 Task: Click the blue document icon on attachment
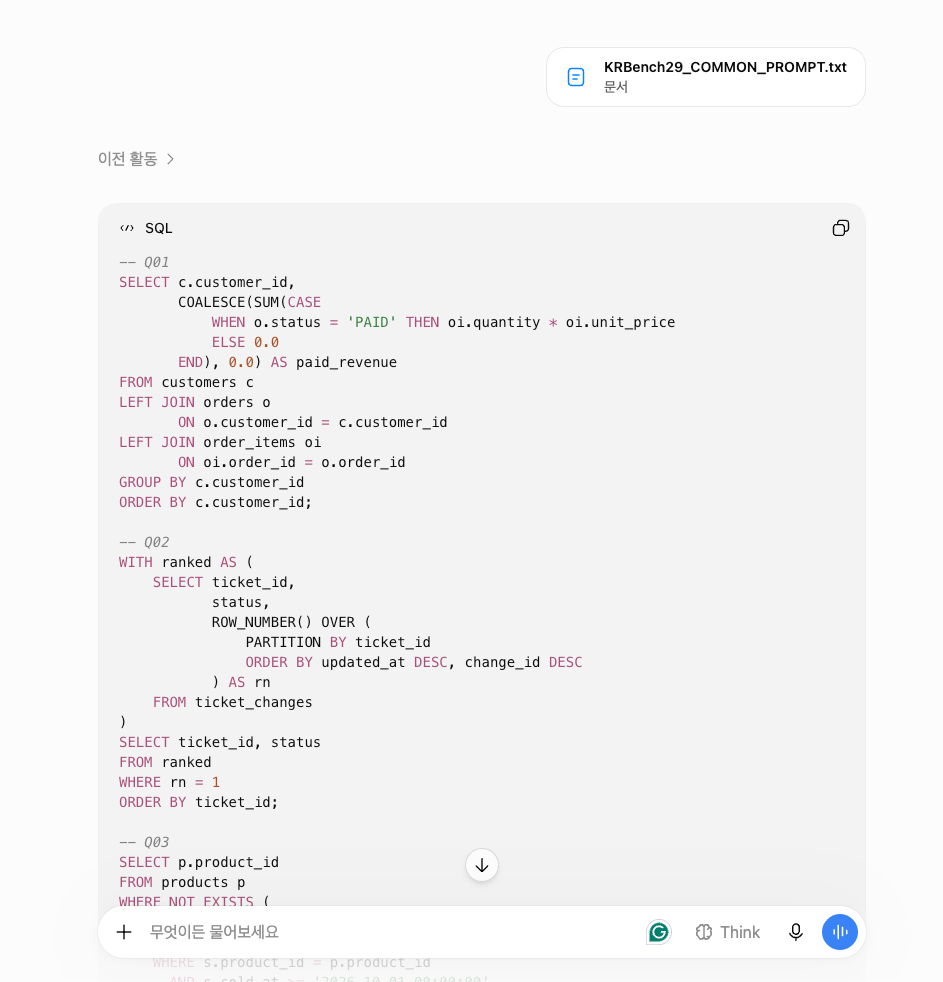[575, 77]
